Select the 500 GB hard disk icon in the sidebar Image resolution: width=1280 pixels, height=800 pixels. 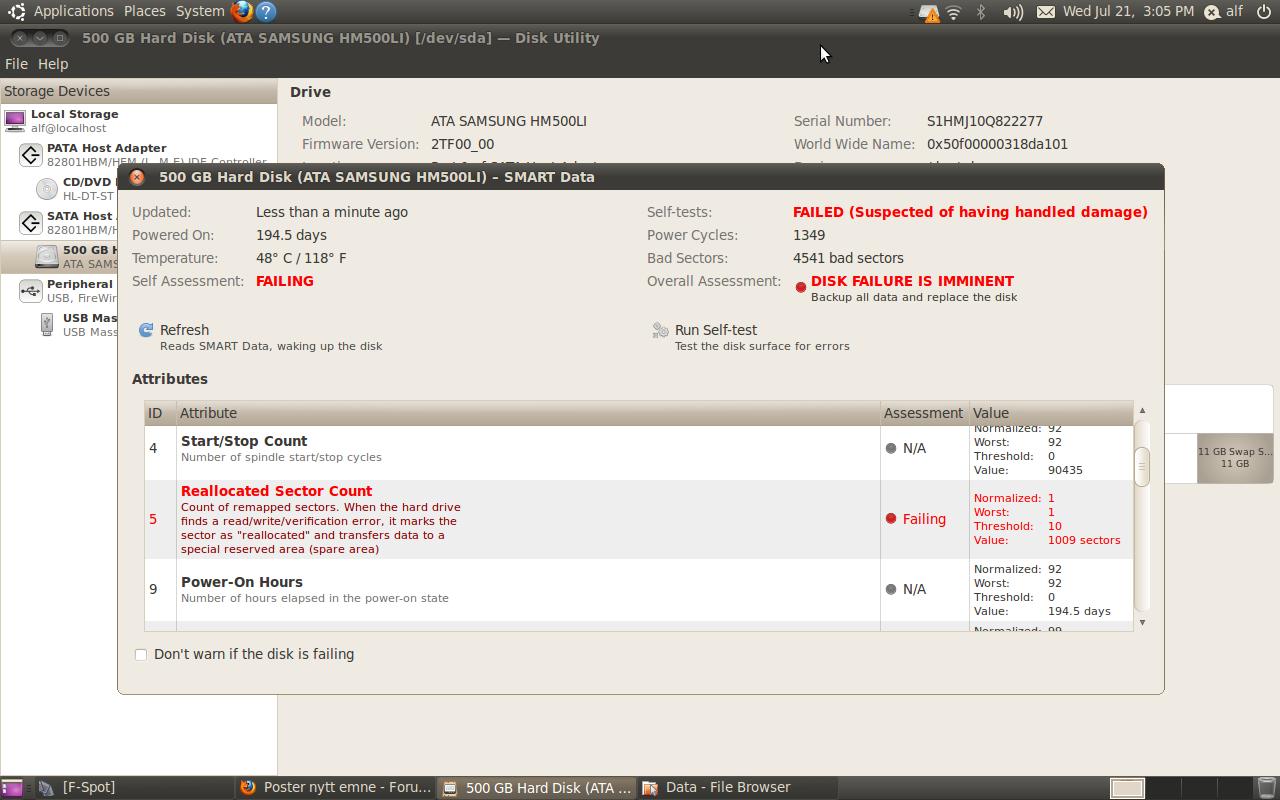[47, 257]
